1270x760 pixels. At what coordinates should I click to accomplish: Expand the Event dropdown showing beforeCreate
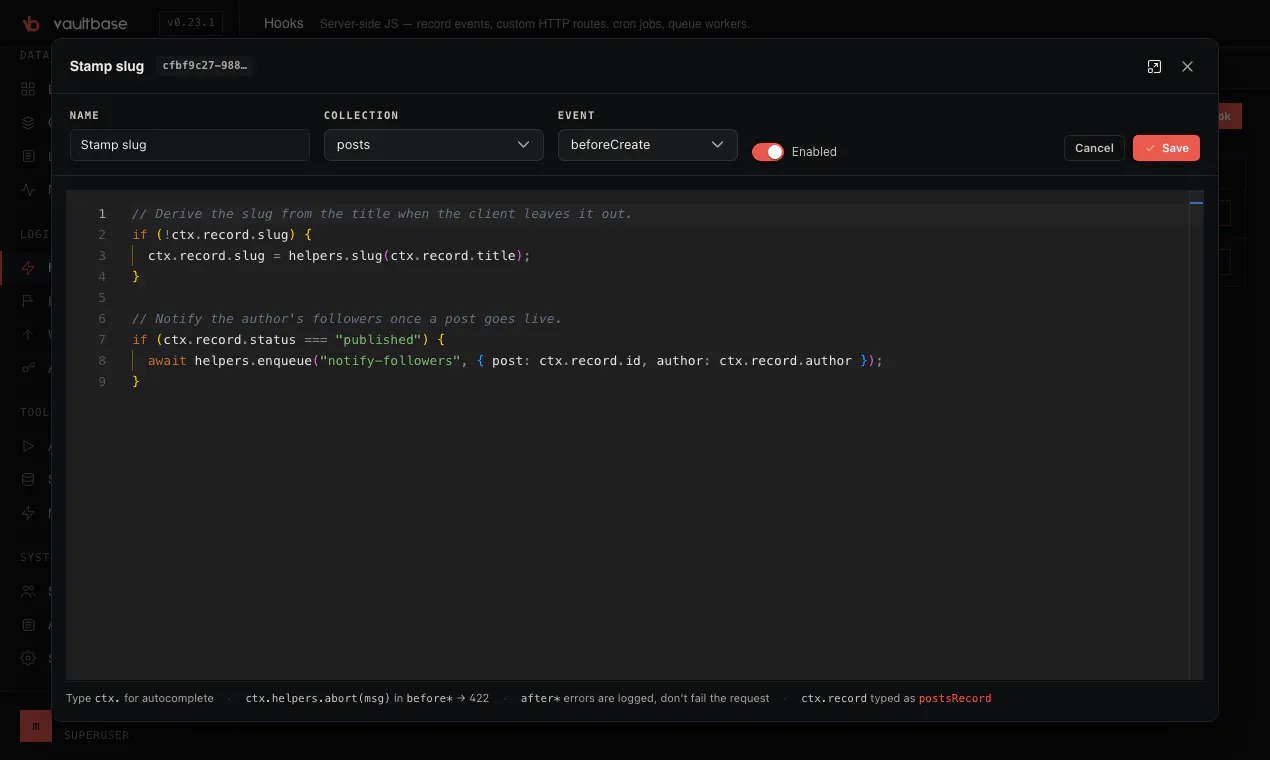click(x=648, y=145)
